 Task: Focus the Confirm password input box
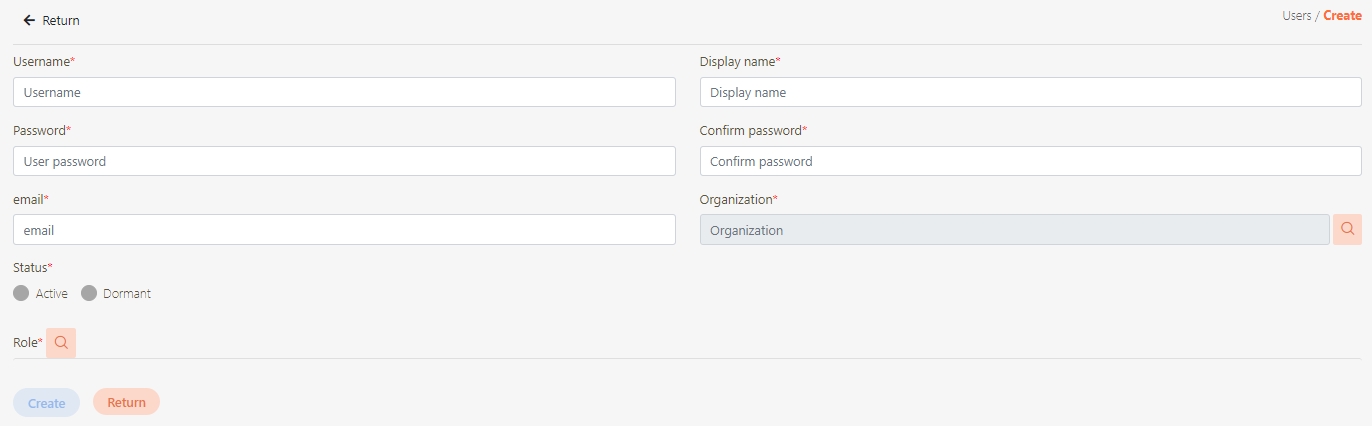(1030, 161)
